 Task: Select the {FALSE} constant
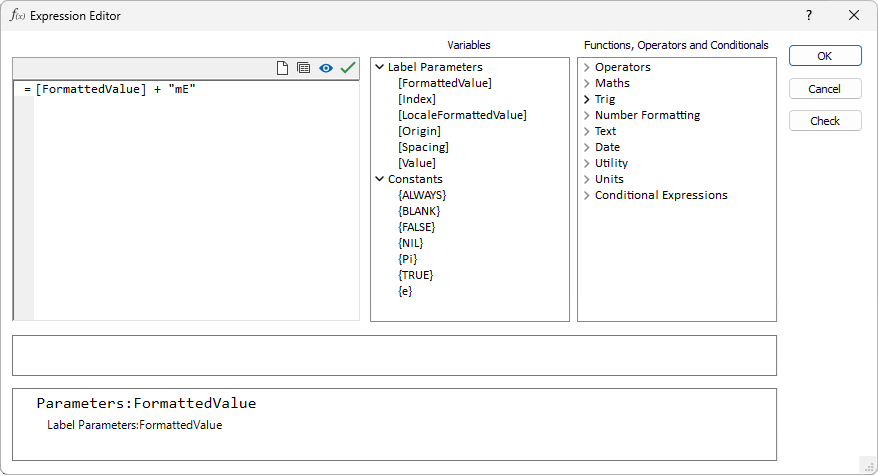coord(416,227)
